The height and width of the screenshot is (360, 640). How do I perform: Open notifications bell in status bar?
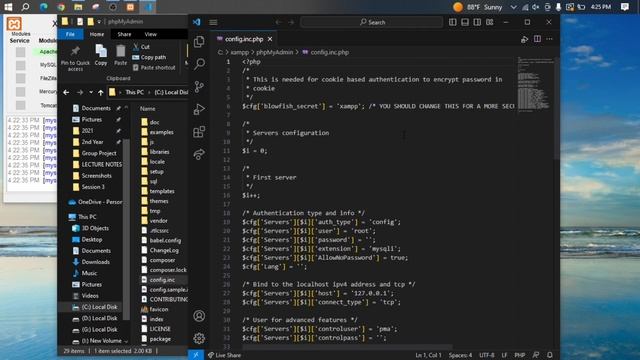coord(550,355)
